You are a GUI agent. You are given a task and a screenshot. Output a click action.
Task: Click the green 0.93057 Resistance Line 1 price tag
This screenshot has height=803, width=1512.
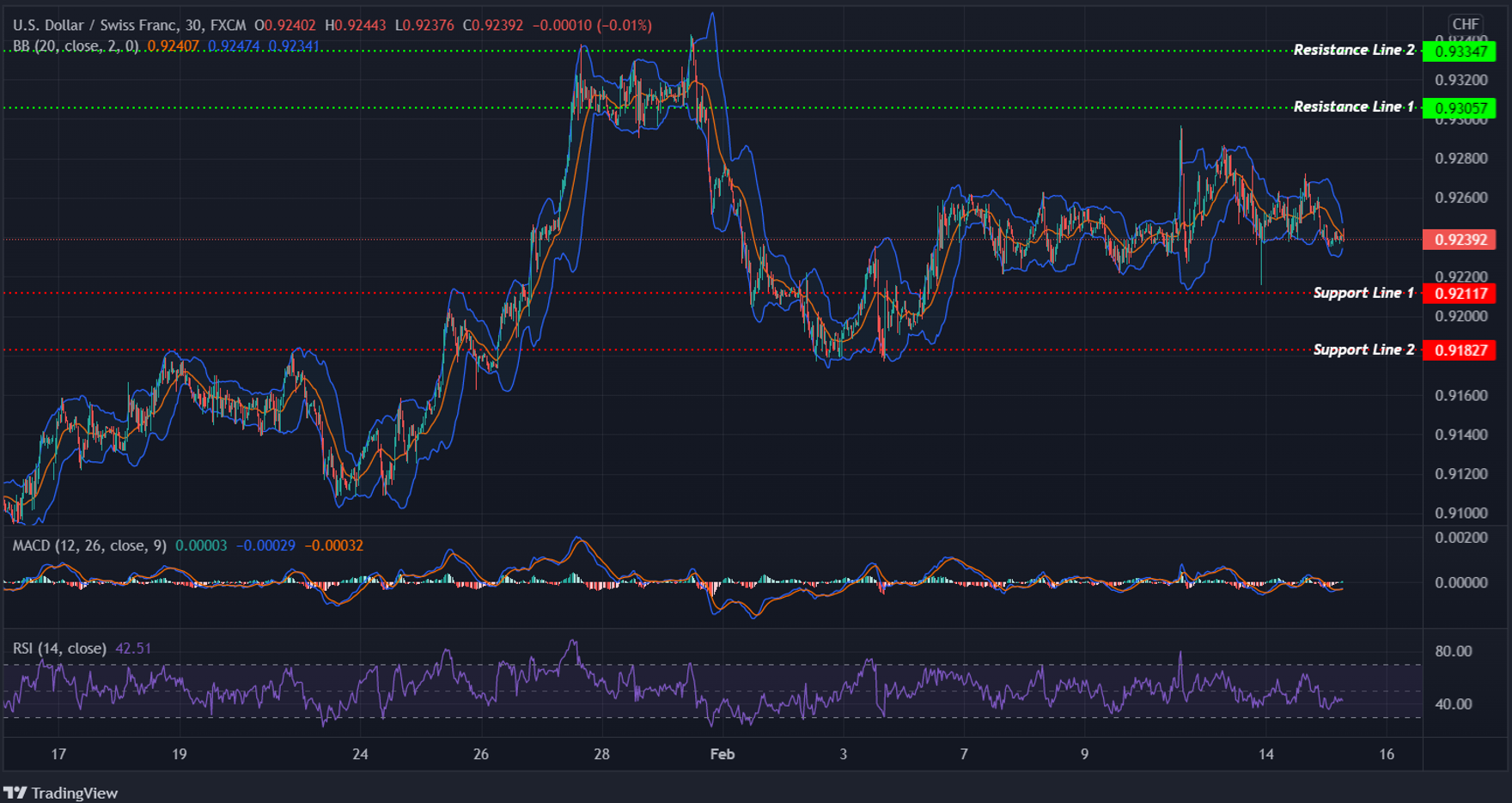click(1460, 108)
